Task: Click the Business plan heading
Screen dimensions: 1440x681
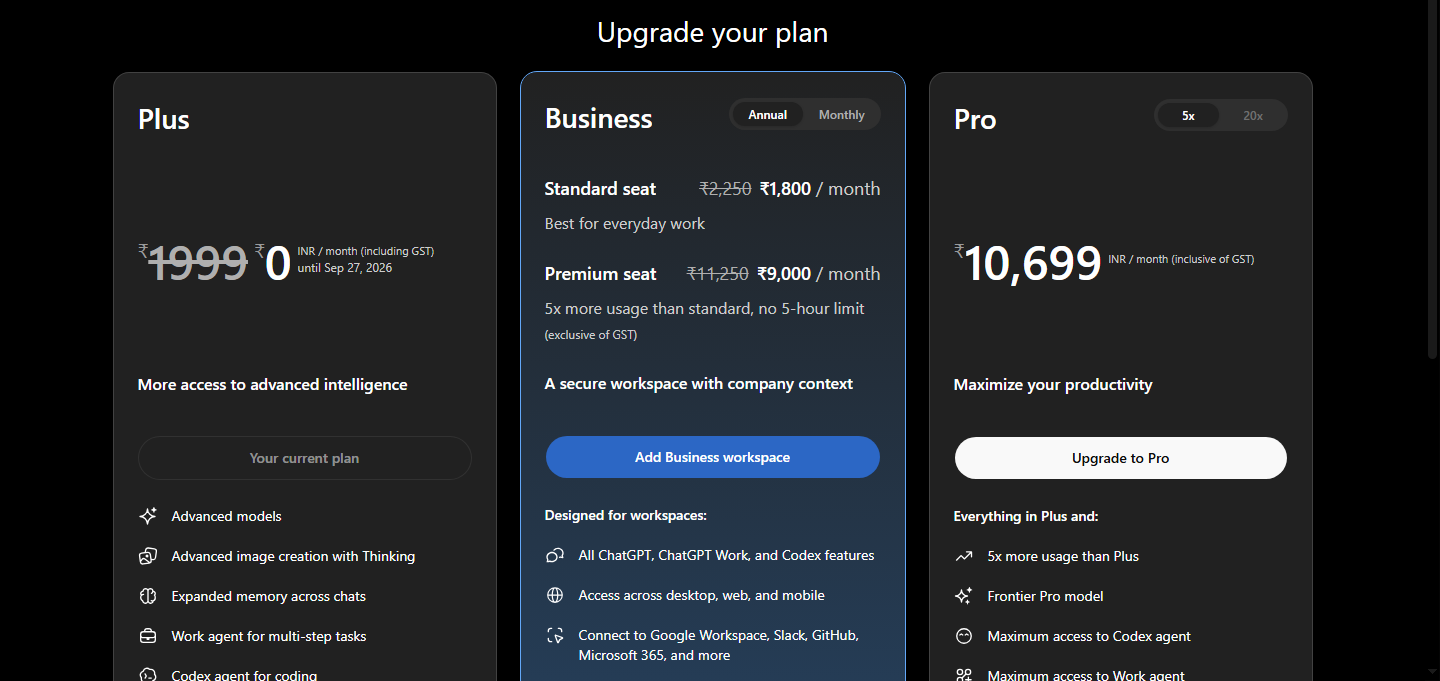Action: 599,118
